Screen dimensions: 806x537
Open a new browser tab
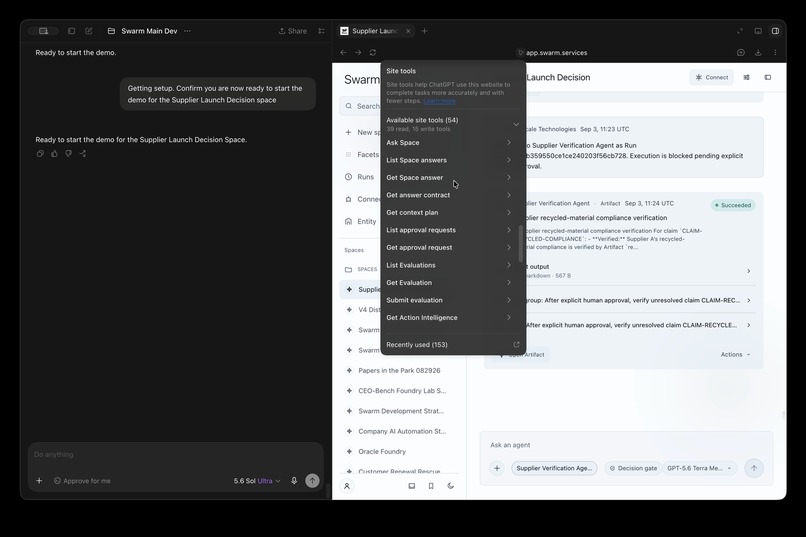click(425, 31)
